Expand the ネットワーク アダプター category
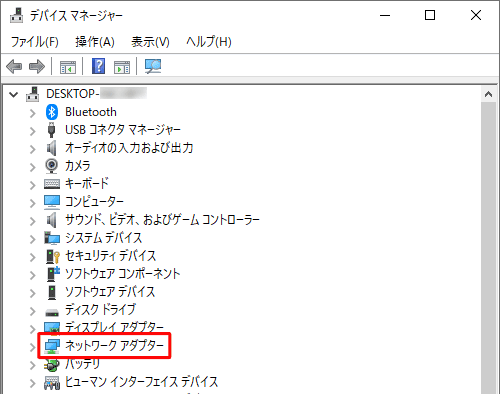The image size is (500, 394). 33,347
